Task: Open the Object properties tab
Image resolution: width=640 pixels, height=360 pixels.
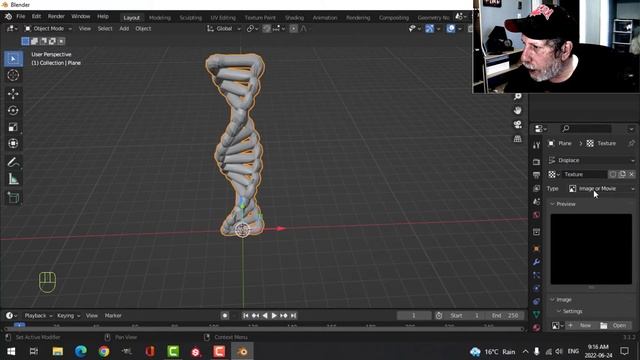Action: coord(536,249)
